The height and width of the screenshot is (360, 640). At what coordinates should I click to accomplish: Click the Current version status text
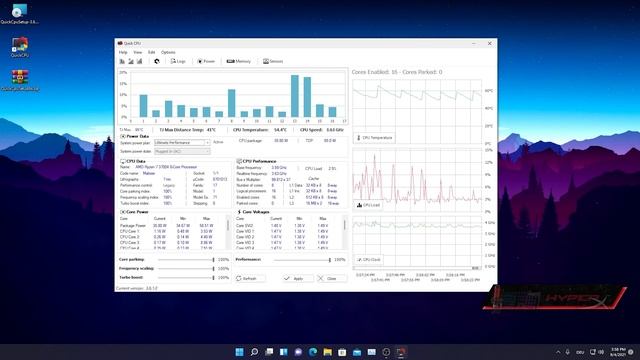pos(137,288)
